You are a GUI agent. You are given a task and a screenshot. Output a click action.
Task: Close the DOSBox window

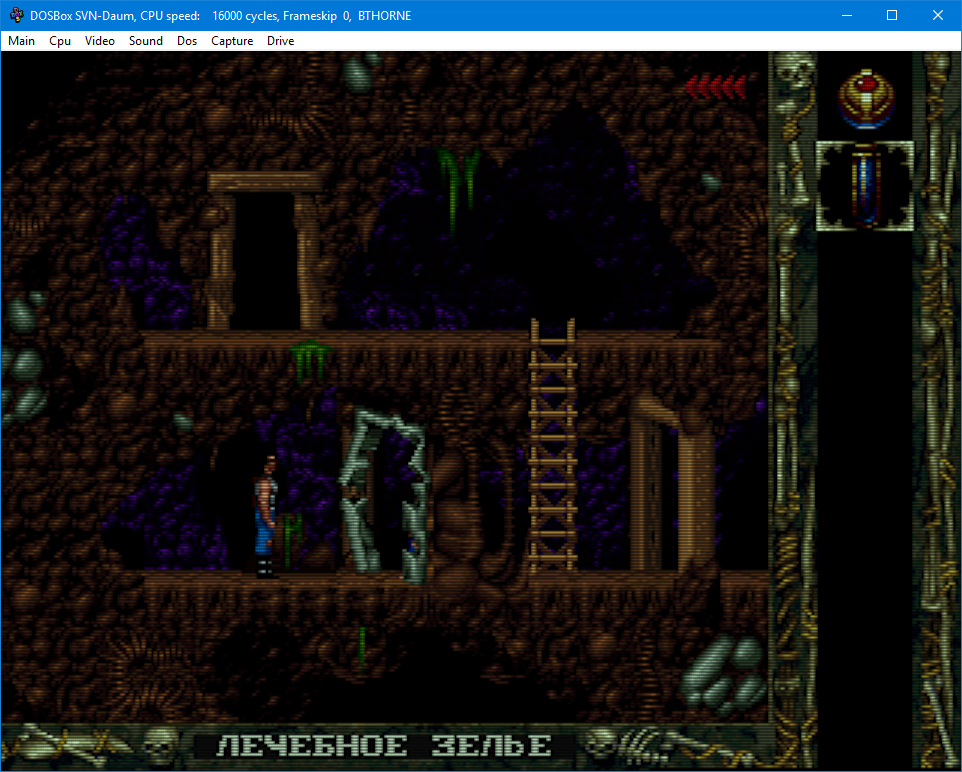[937, 15]
